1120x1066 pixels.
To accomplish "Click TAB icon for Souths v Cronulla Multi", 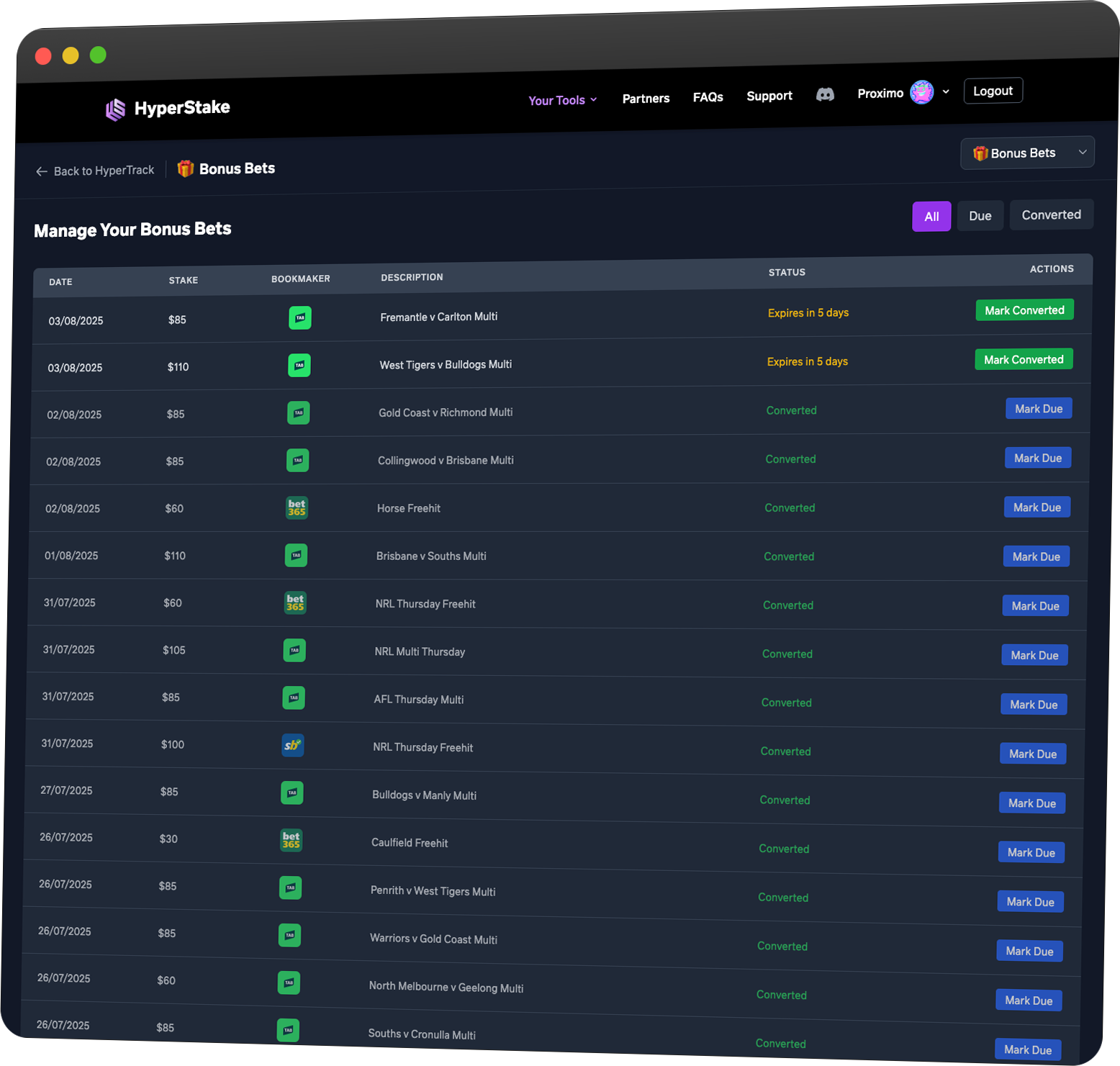I will (288, 1030).
